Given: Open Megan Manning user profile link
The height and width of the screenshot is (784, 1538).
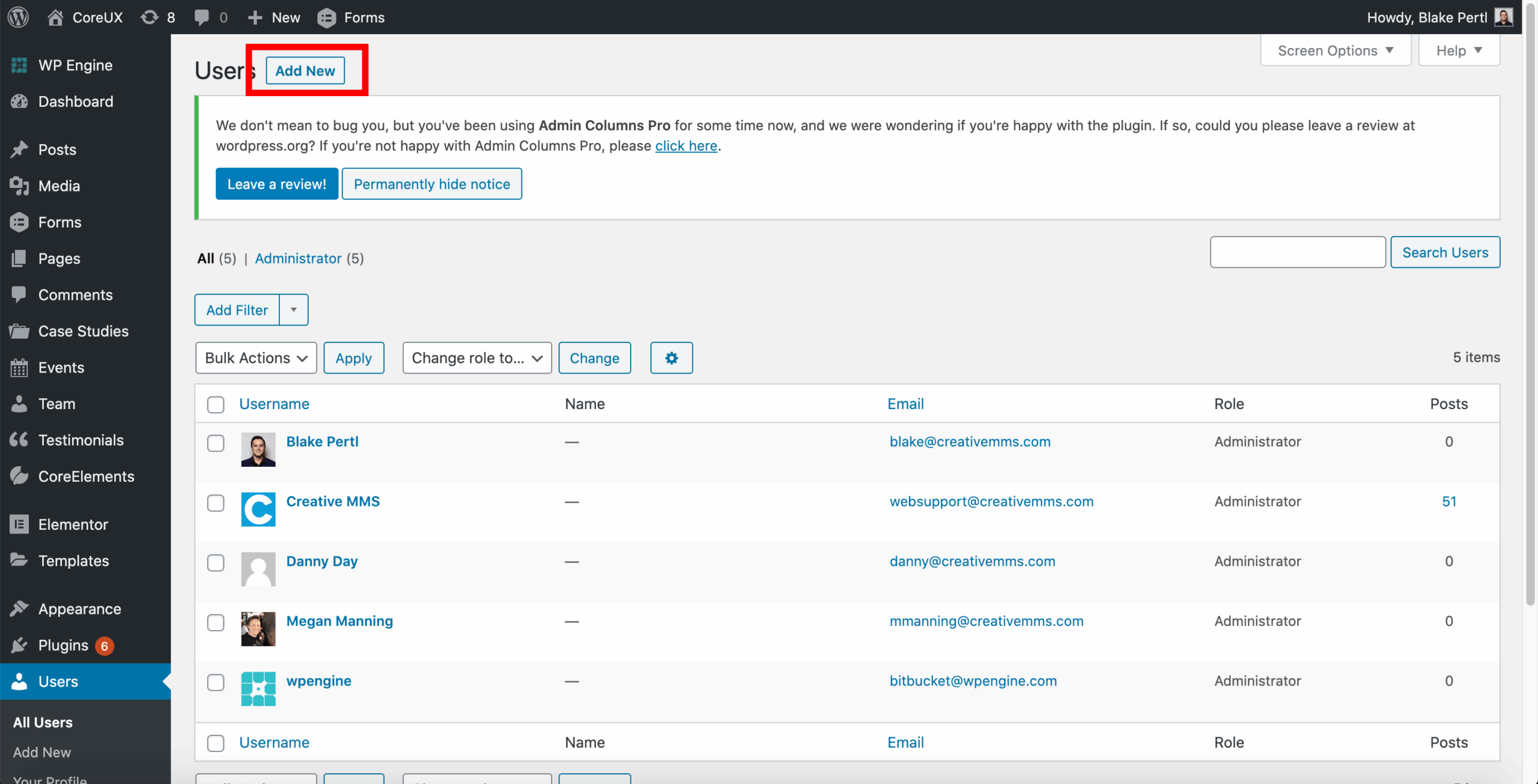Looking at the screenshot, I should click(339, 621).
